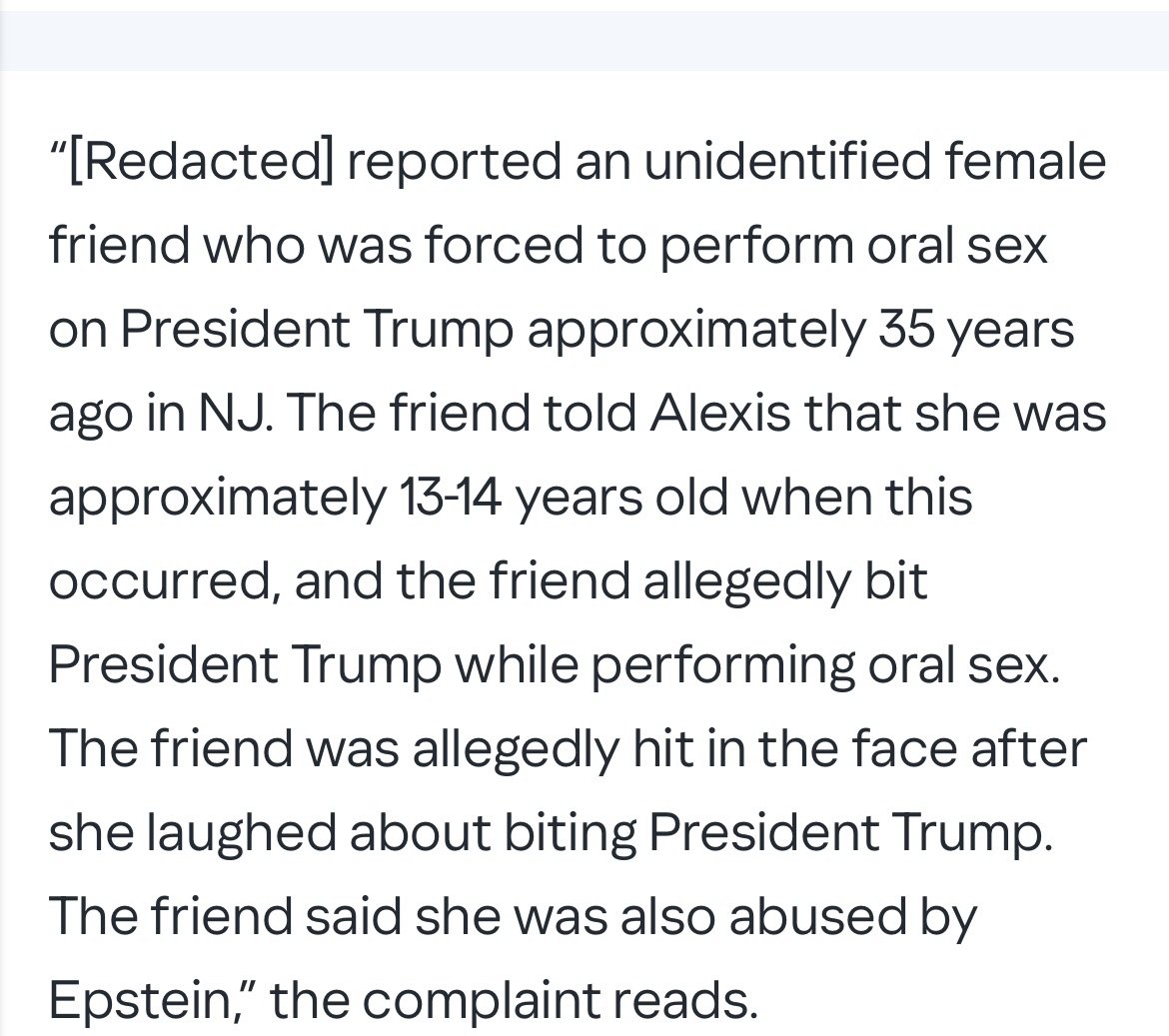
Task: Click the word "while" in the paragraph
Action: pyautogui.click(x=516, y=664)
